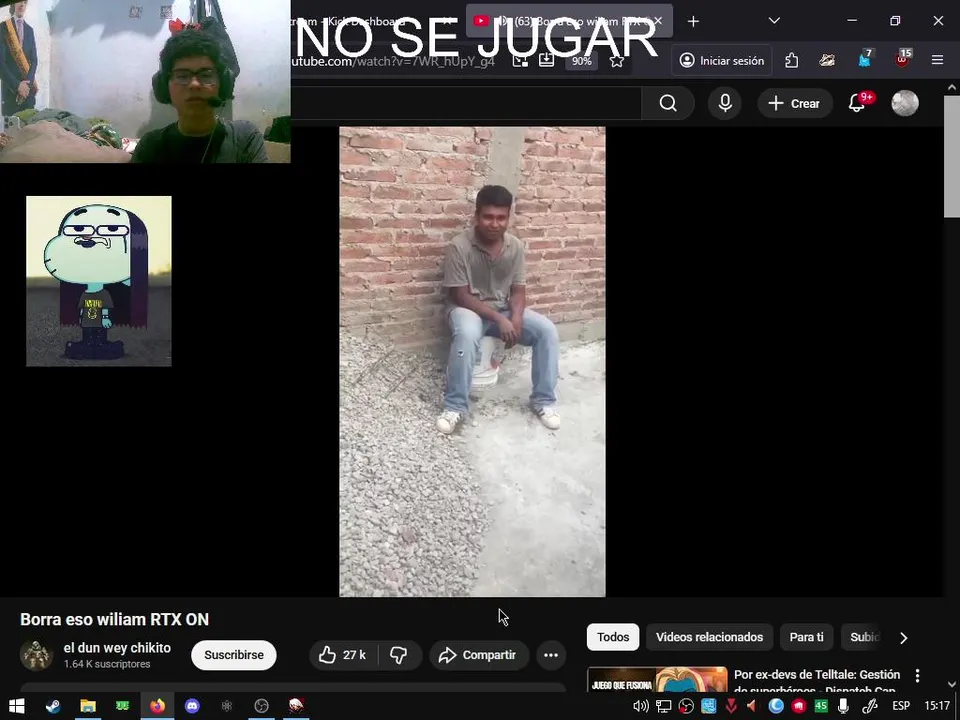Open the 15:17 taskbar clock
960x720 pixels.
click(x=937, y=707)
